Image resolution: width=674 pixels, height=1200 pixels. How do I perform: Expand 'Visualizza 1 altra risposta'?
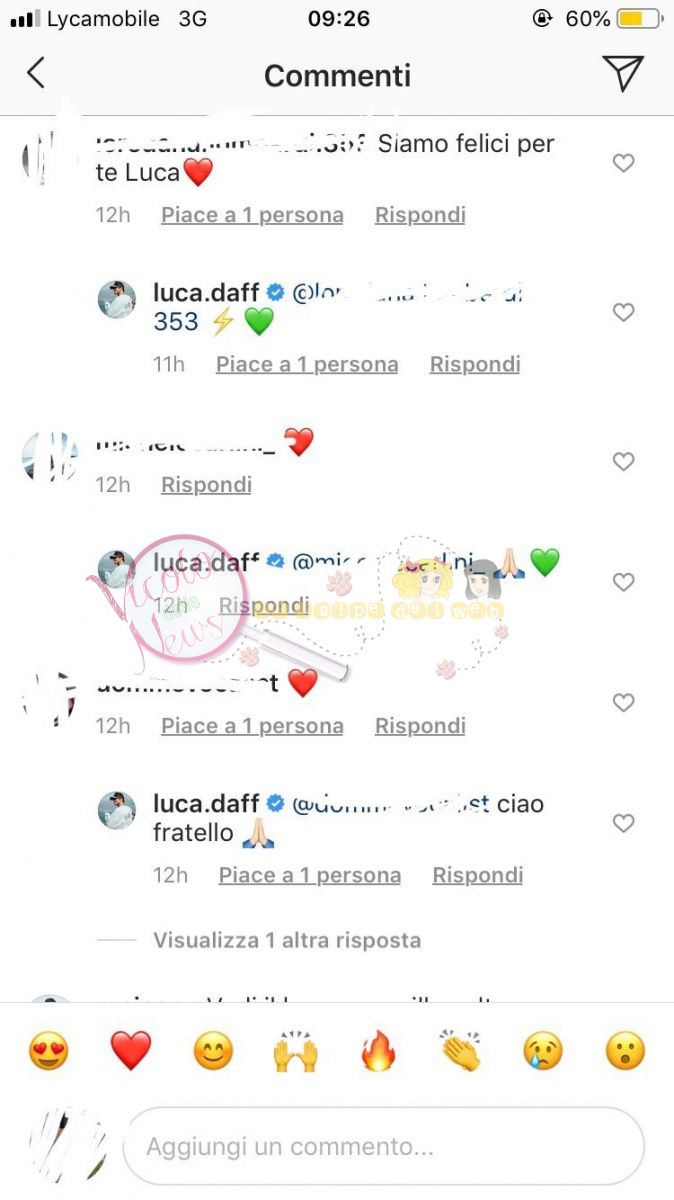(287, 940)
